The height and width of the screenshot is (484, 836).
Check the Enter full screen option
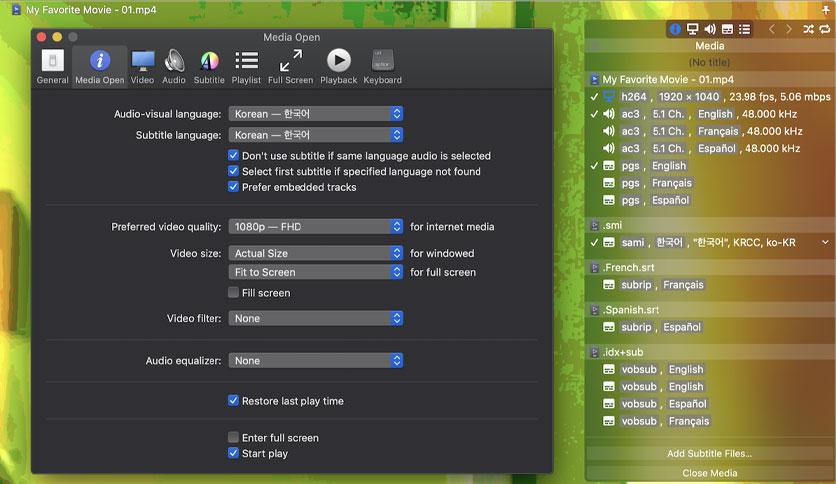click(234, 438)
